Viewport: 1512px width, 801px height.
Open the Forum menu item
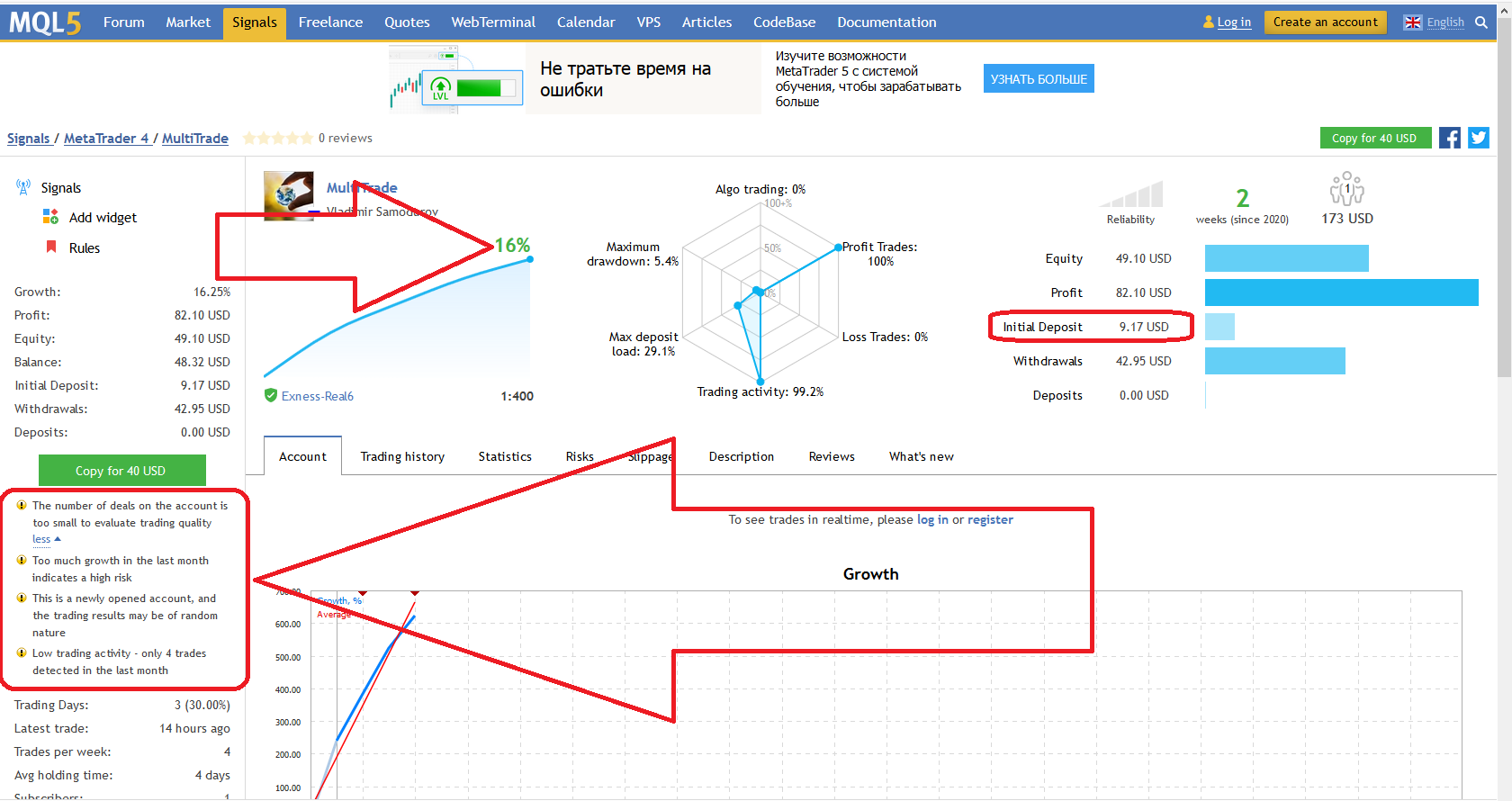pos(124,22)
